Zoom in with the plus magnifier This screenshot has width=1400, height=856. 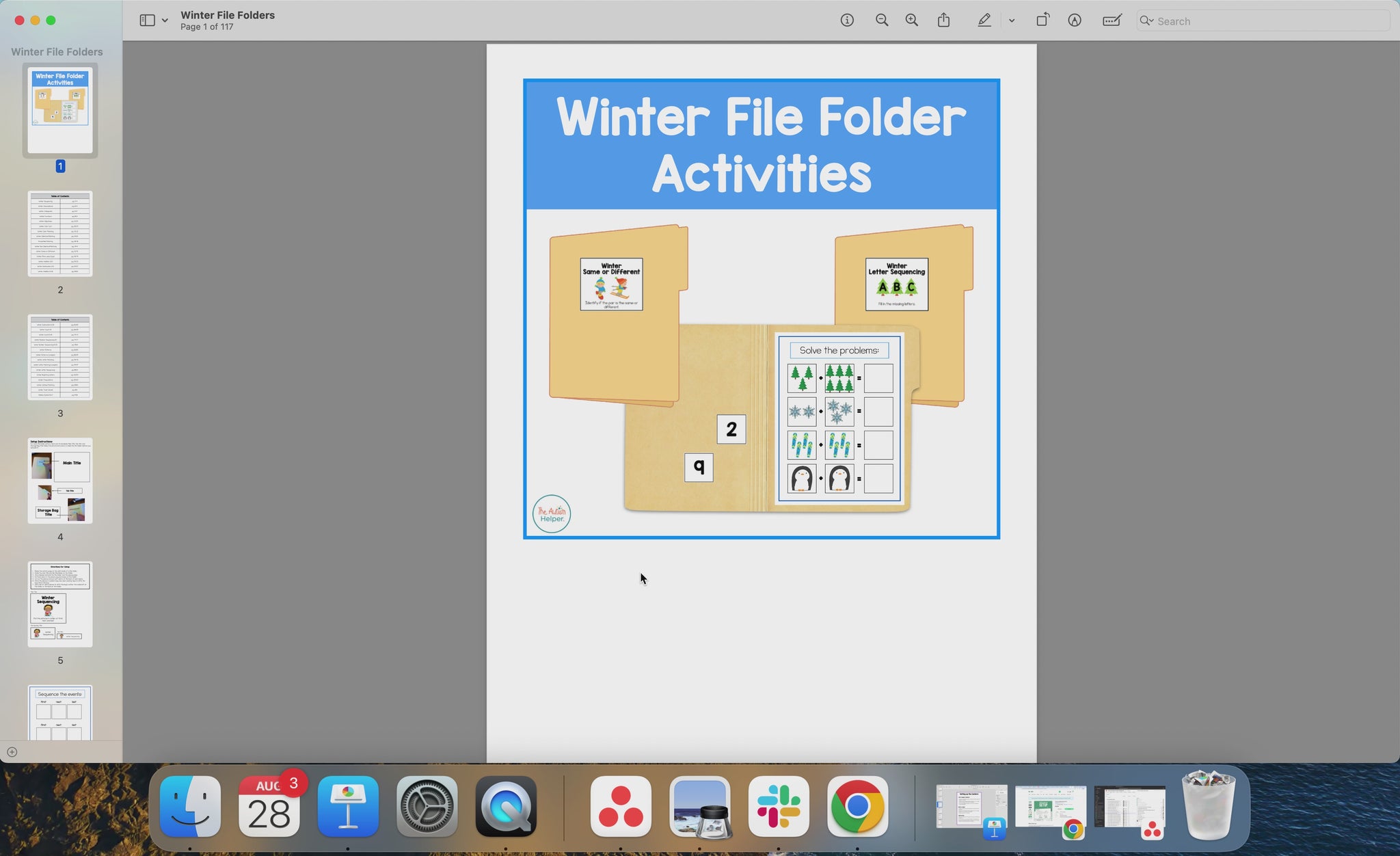click(912, 21)
